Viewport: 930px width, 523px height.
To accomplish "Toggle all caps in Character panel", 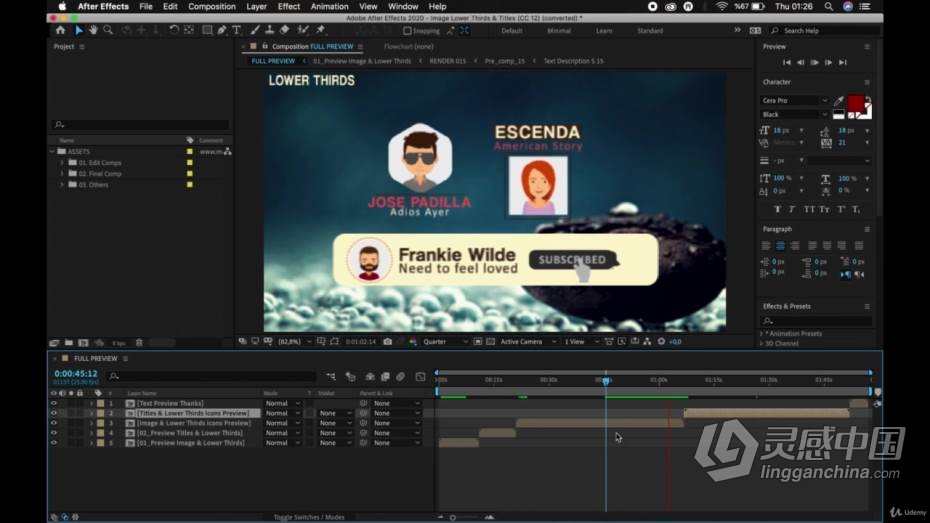I will pyautogui.click(x=809, y=209).
